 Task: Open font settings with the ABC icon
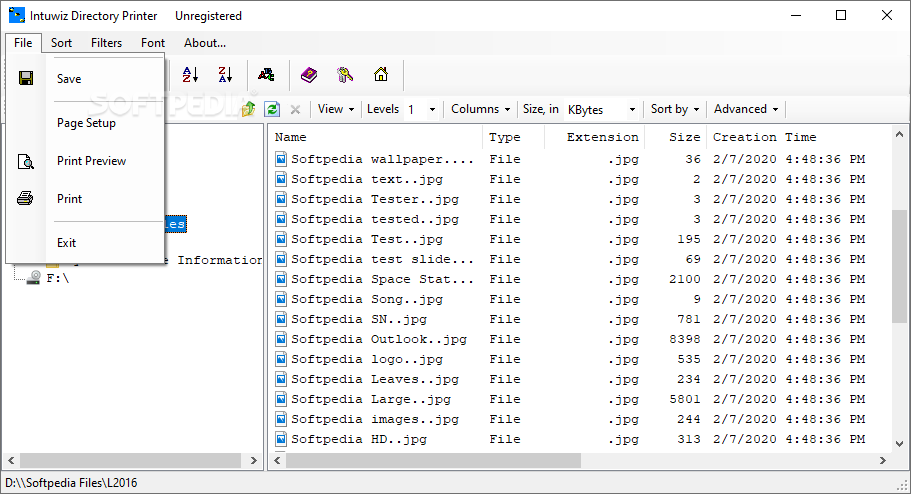pyautogui.click(x=266, y=74)
